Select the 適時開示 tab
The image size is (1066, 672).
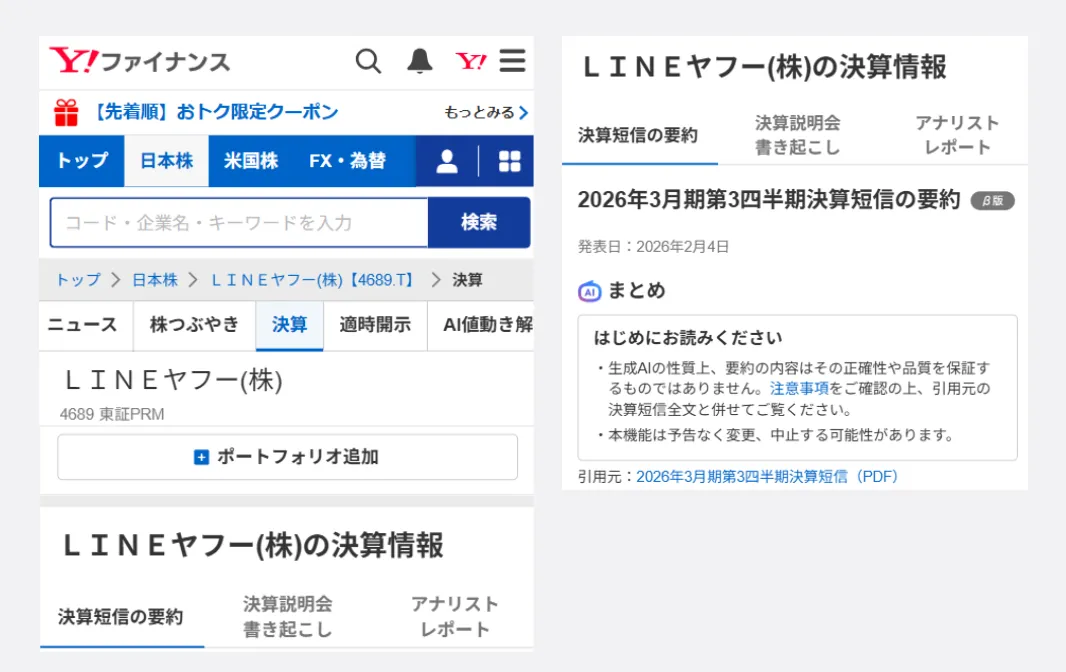375,325
